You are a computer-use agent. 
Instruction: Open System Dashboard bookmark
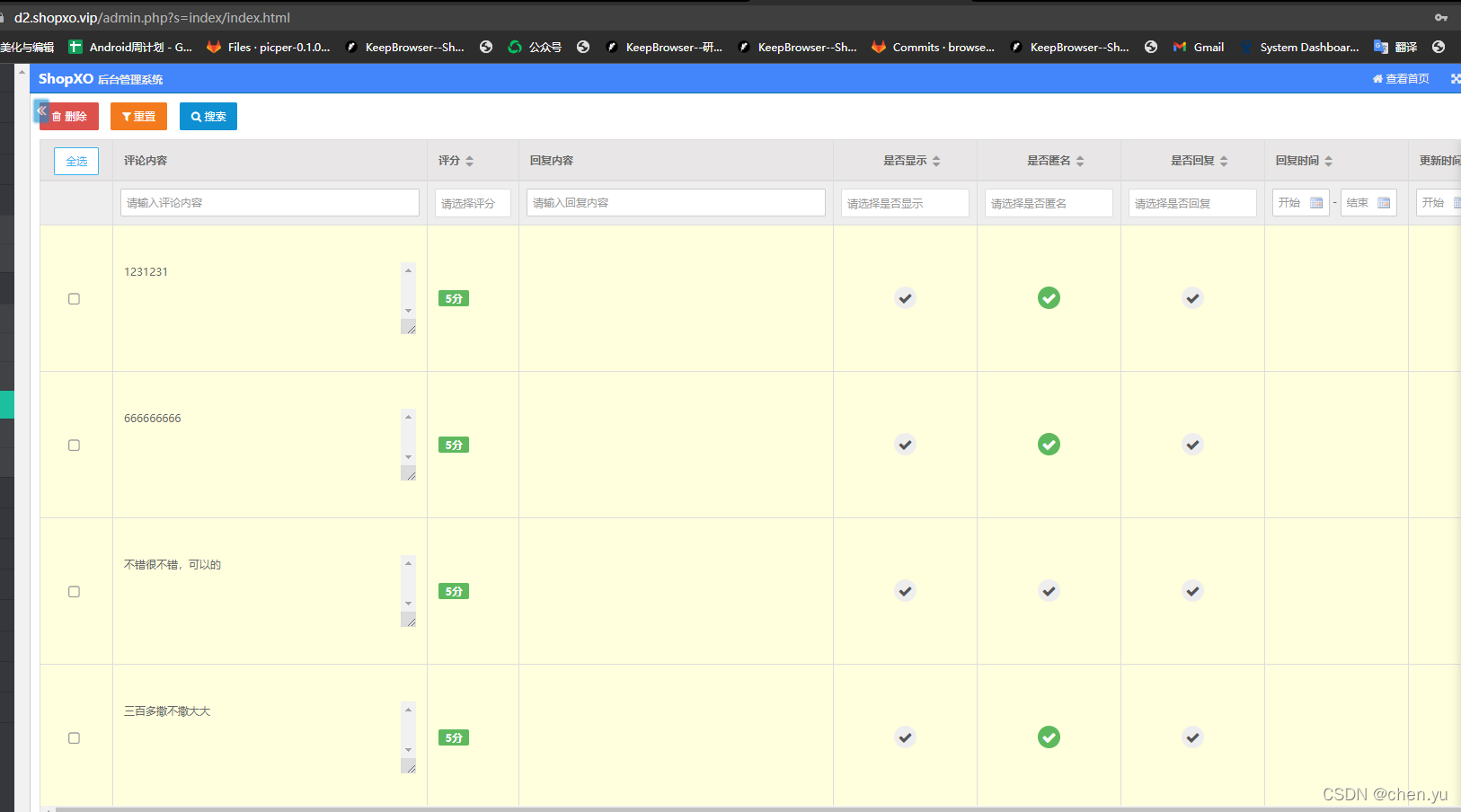coord(1299,47)
